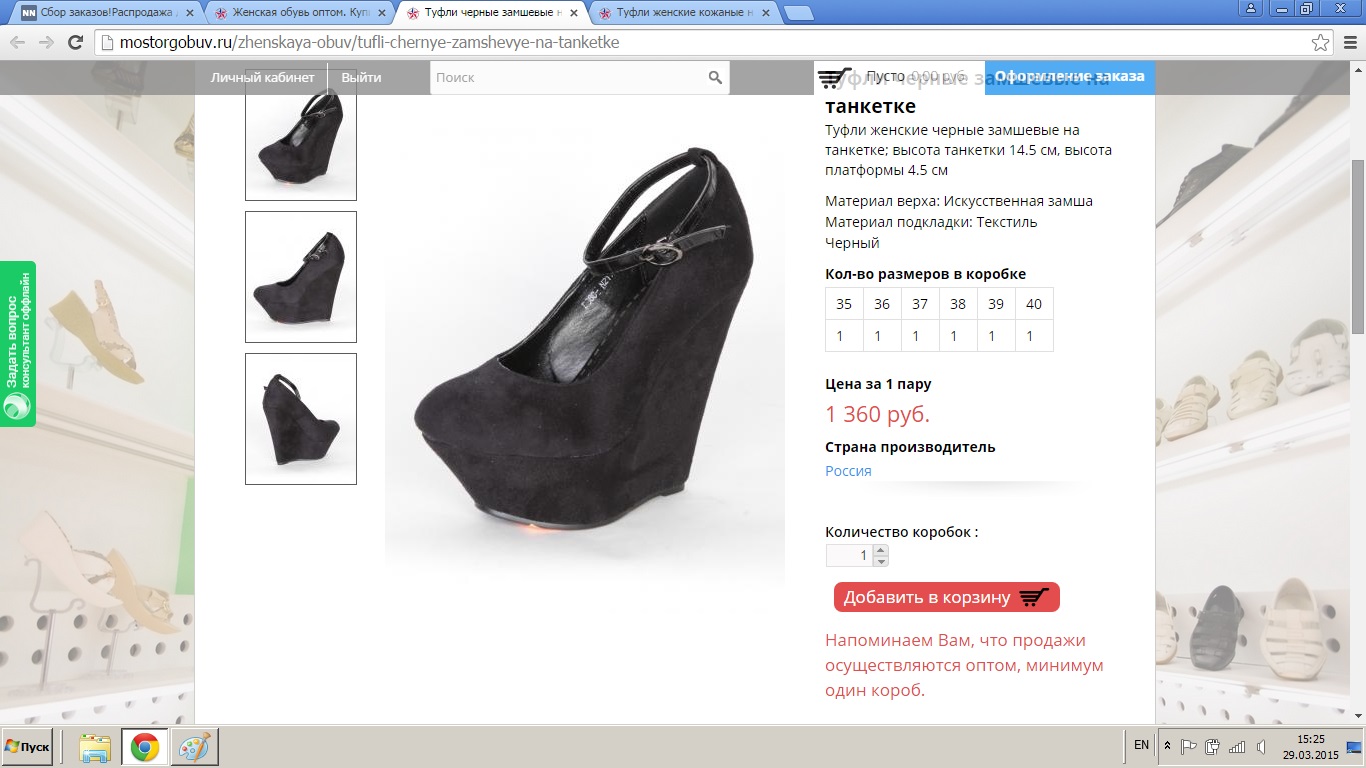Image resolution: width=1366 pixels, height=768 pixels.
Task: Decrease box quantity with down arrow
Action: click(881, 561)
